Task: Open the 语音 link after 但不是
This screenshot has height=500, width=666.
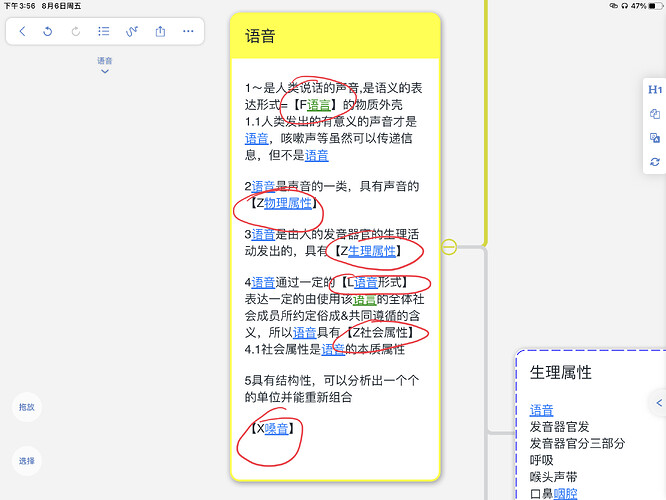Action: tap(316, 155)
